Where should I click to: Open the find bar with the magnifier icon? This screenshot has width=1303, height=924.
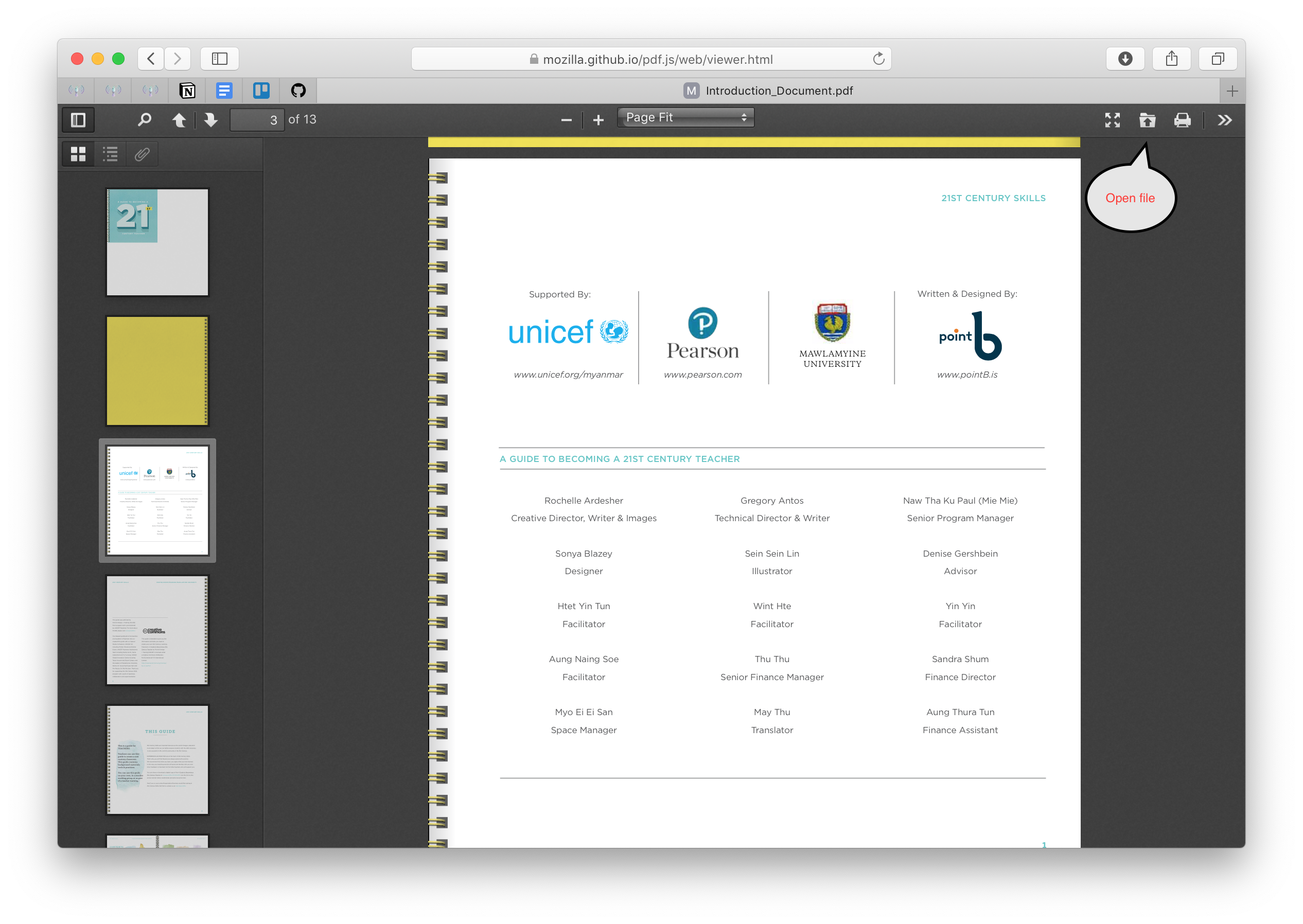144,119
